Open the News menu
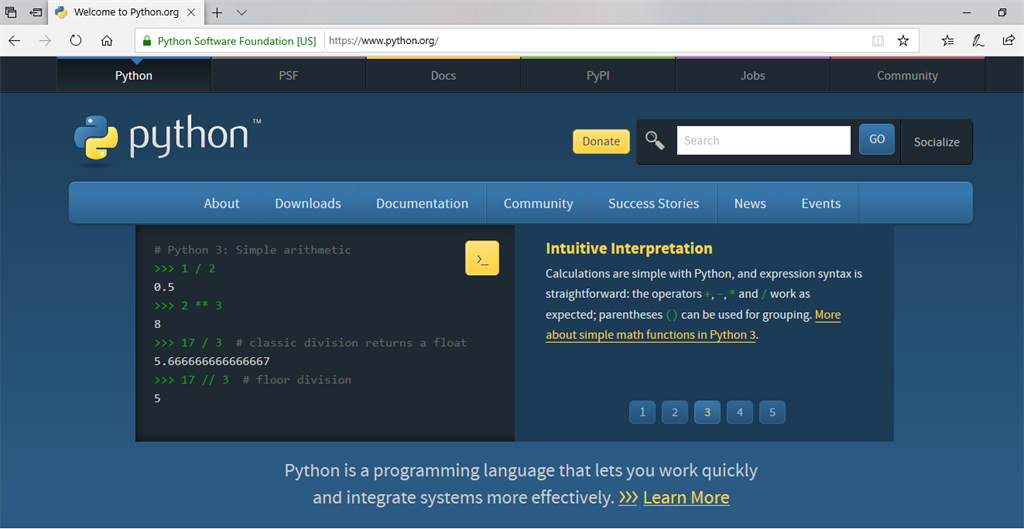Image resolution: width=1024 pixels, height=529 pixels. click(x=750, y=203)
